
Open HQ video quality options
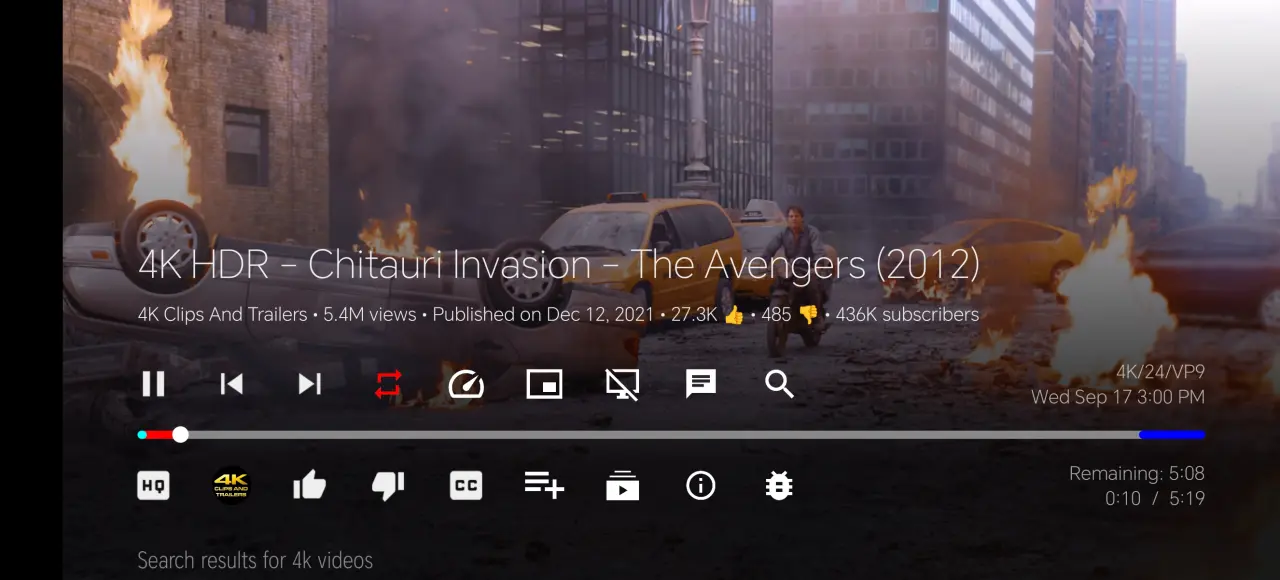coord(153,486)
